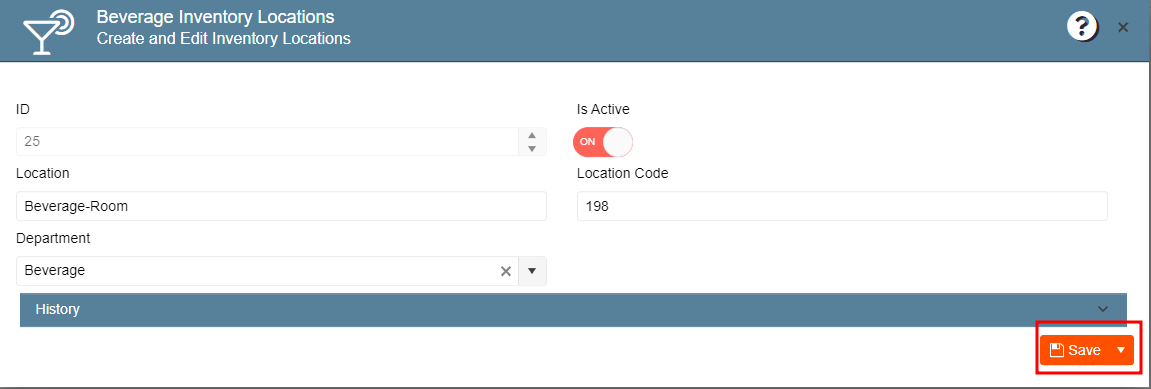Click the Department label
Image resolution: width=1151 pixels, height=389 pixels.
53,238
